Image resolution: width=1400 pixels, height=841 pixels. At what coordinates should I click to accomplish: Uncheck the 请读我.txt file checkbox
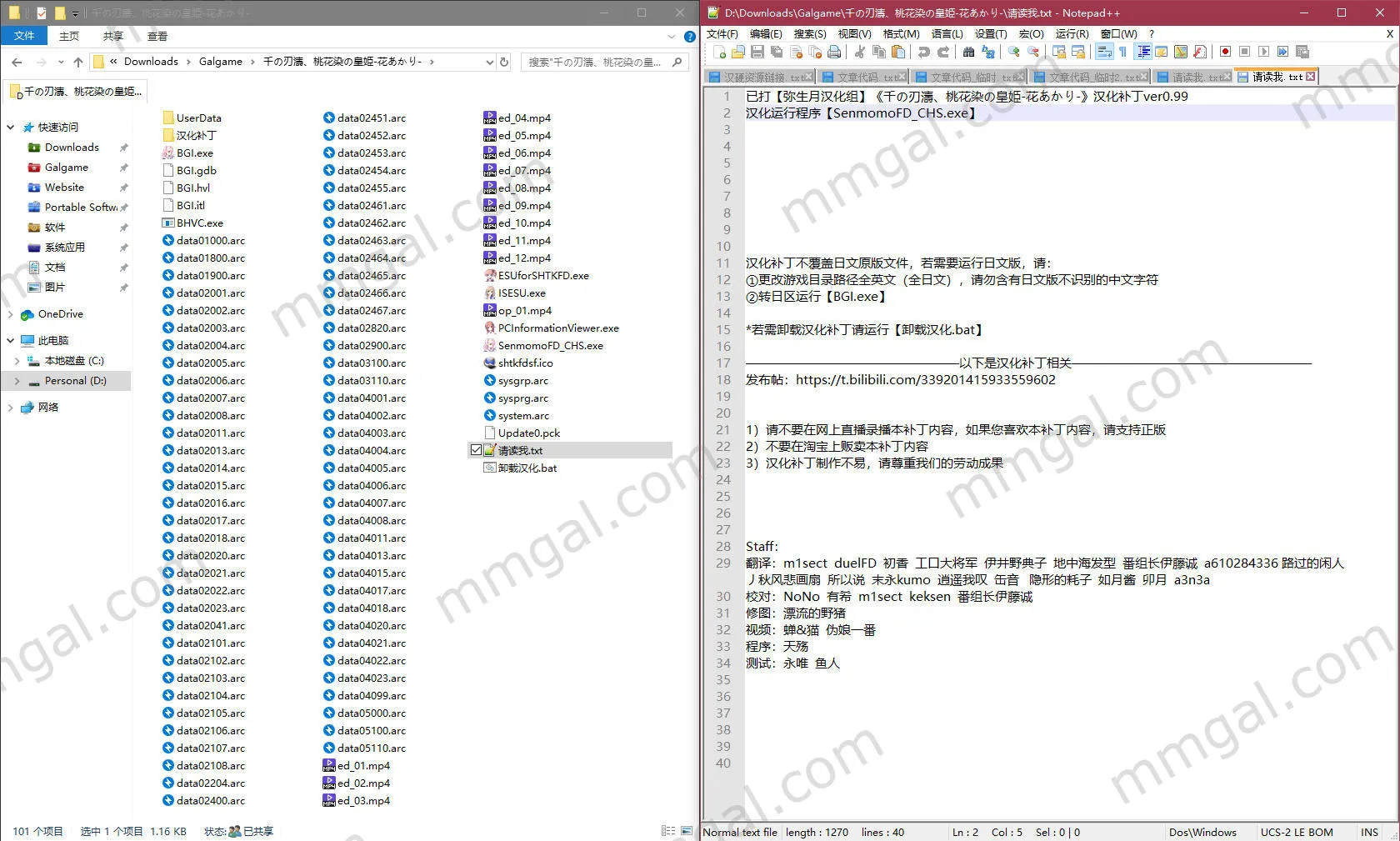coord(477,449)
